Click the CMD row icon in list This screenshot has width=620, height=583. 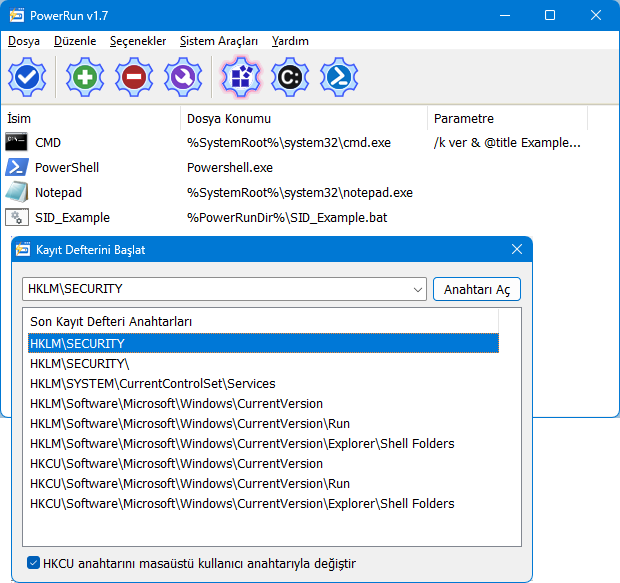[16, 142]
